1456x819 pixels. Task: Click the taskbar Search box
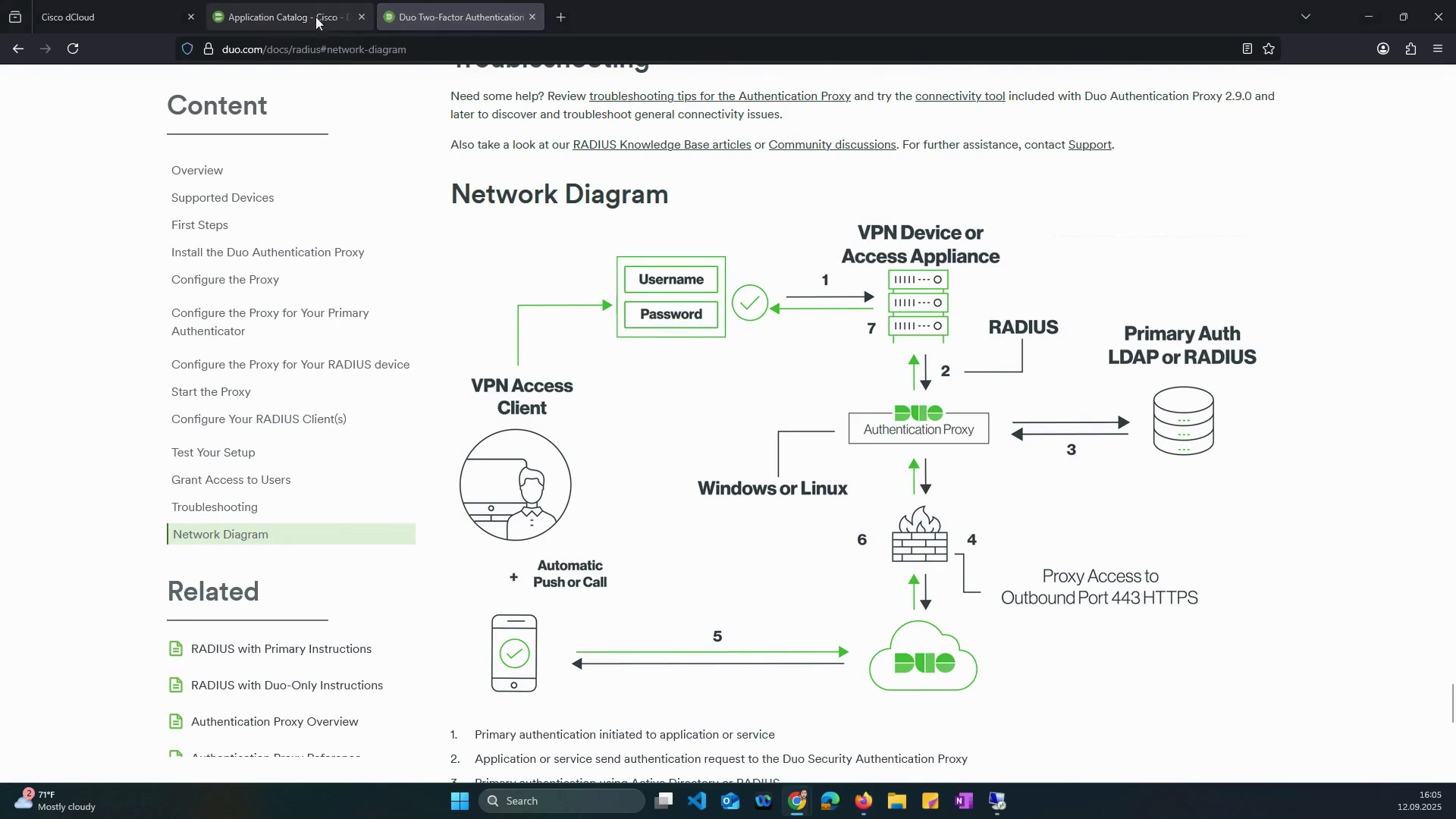pos(561,801)
